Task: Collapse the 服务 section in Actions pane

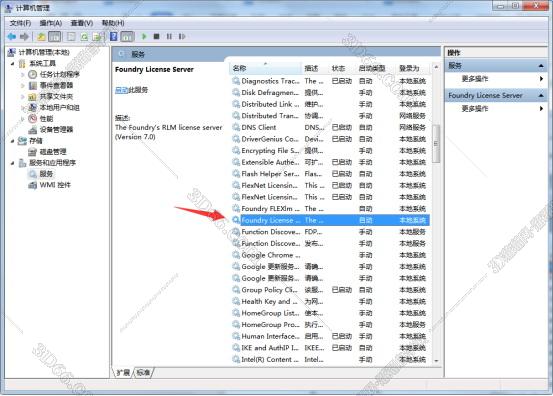Action: (541, 66)
